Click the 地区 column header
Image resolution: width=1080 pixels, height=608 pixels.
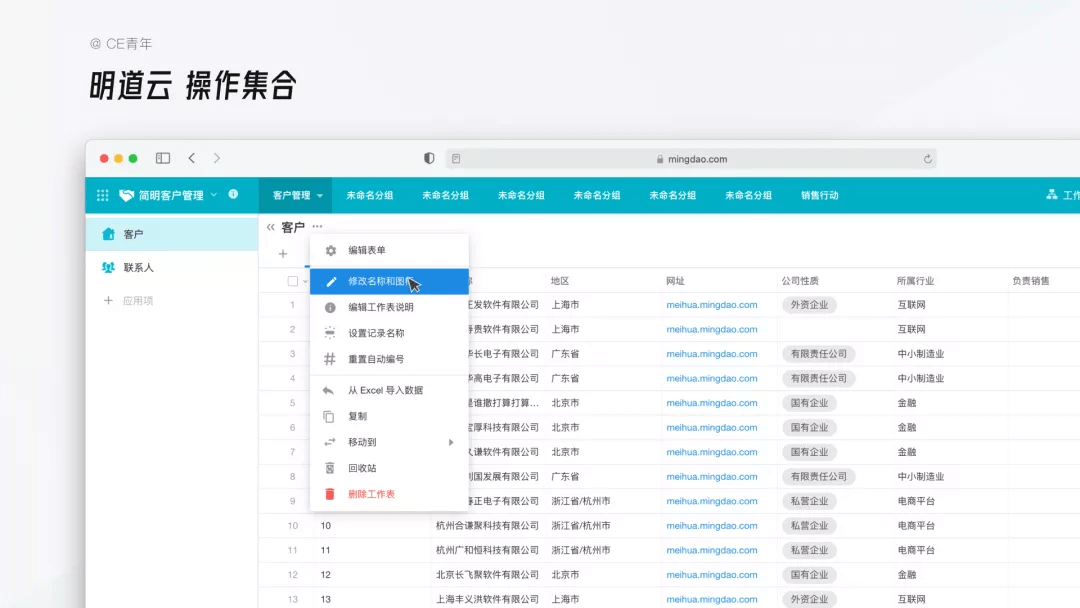(x=560, y=281)
